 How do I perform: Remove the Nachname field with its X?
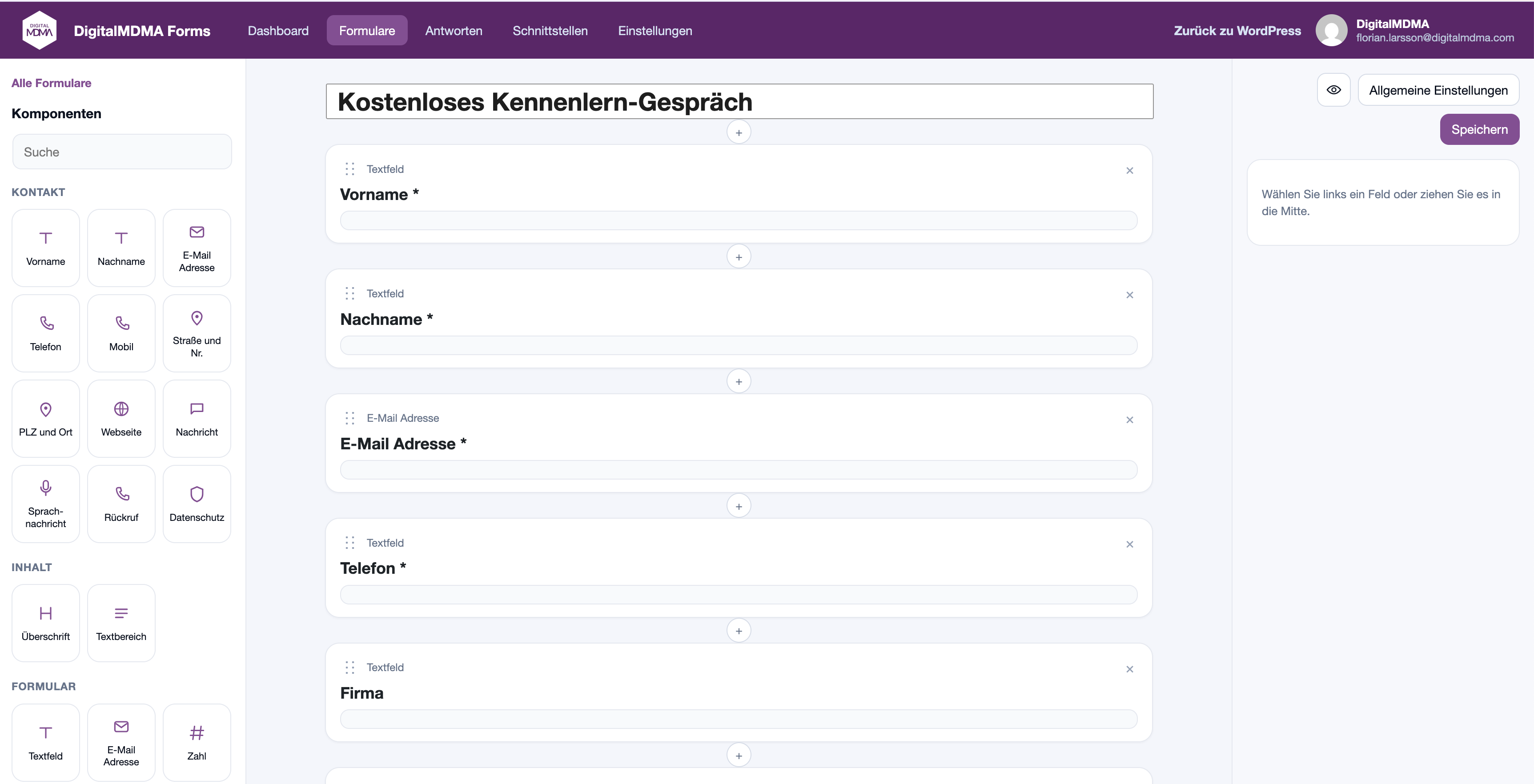tap(1129, 295)
